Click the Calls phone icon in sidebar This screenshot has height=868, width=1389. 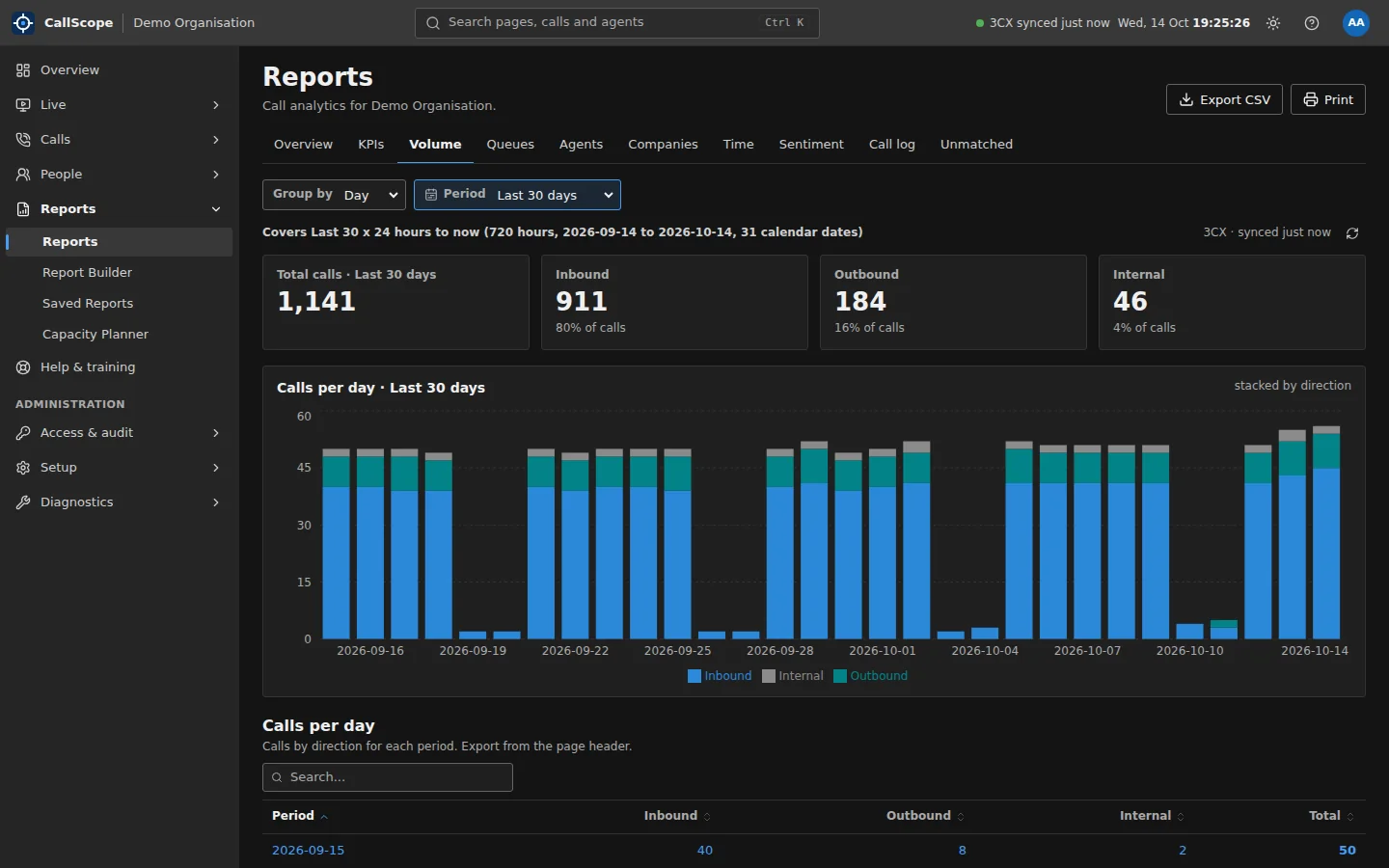pos(23,140)
